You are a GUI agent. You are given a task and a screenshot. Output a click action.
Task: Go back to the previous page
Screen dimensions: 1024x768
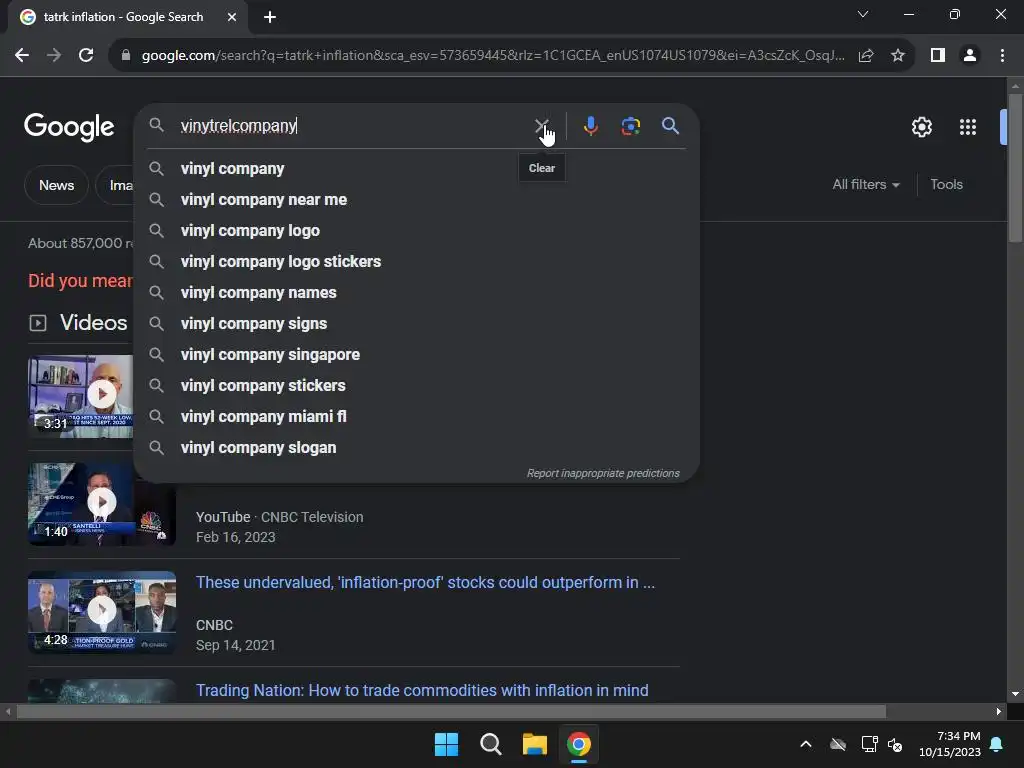click(x=22, y=56)
